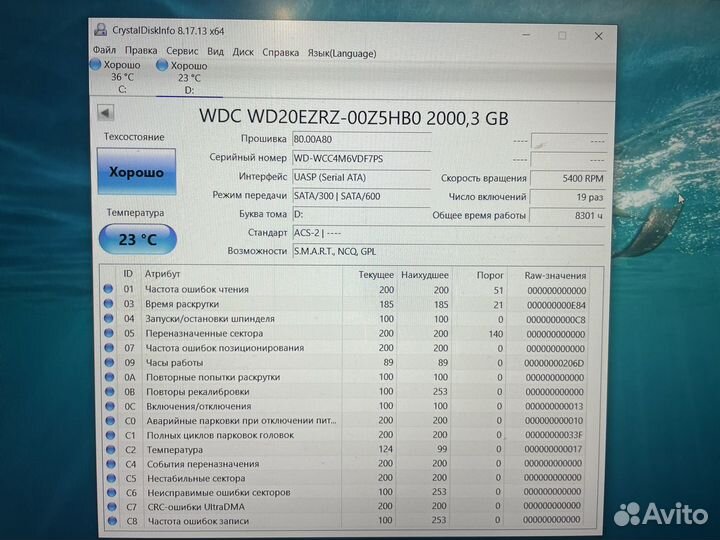The image size is (720, 540).
Task: Click the Интерфейс field UASP (Serial ATA)
Action: [361, 177]
